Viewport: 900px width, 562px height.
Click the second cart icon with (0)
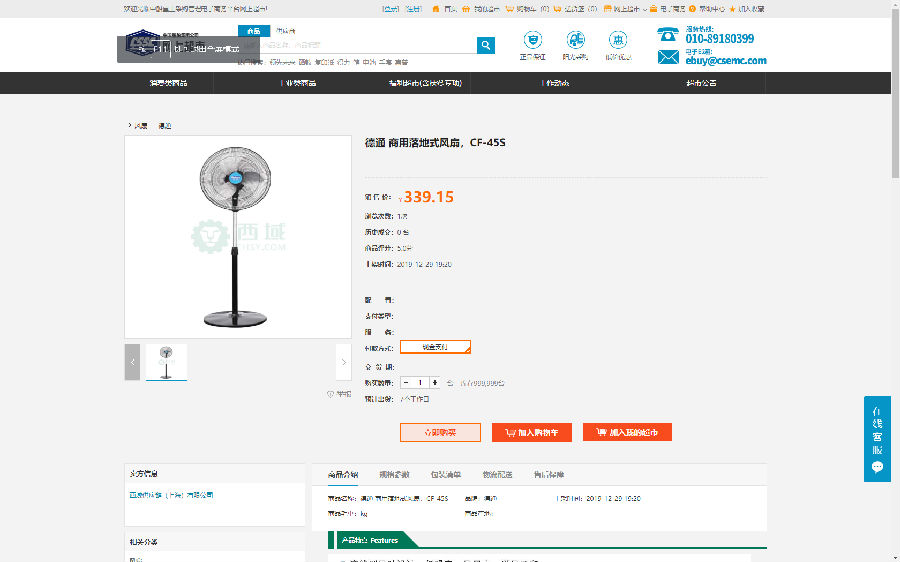557,9
